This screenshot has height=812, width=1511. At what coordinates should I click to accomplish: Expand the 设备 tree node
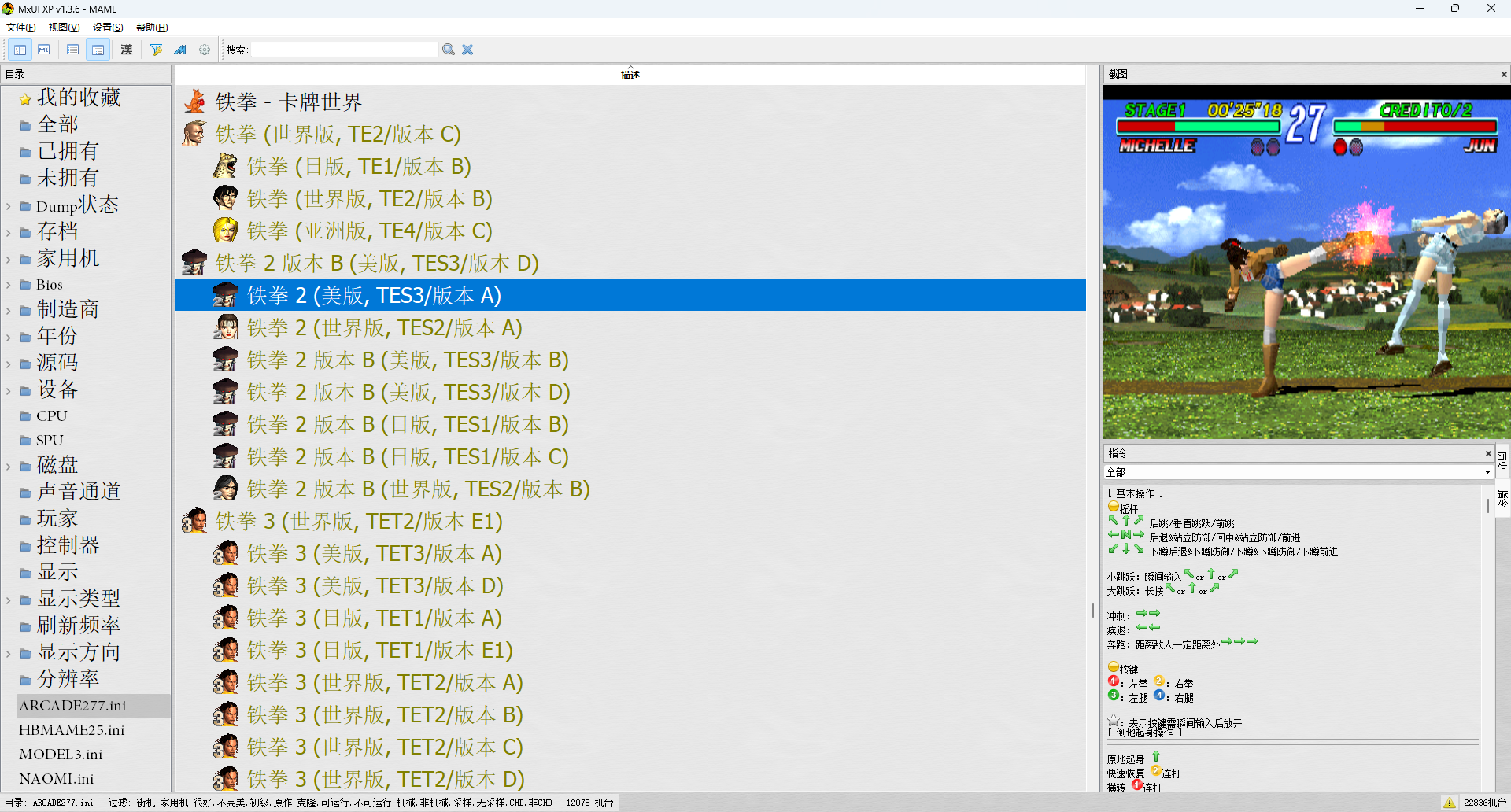point(8,391)
